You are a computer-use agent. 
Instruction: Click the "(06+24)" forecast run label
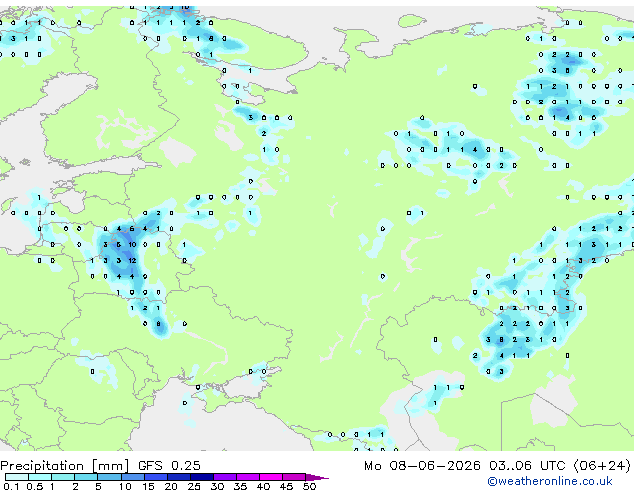click(x=602, y=466)
